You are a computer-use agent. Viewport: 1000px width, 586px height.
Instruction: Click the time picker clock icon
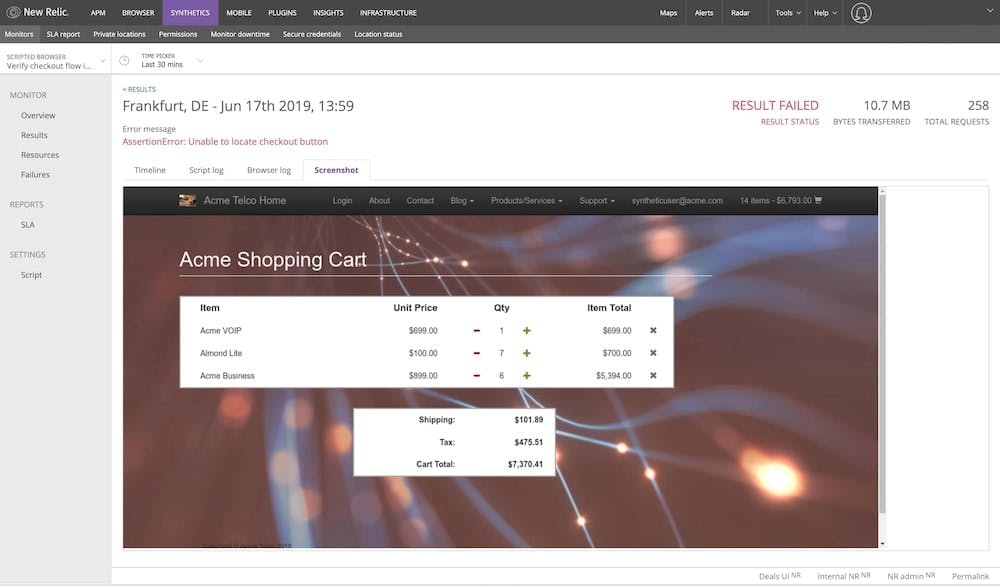pos(124,61)
